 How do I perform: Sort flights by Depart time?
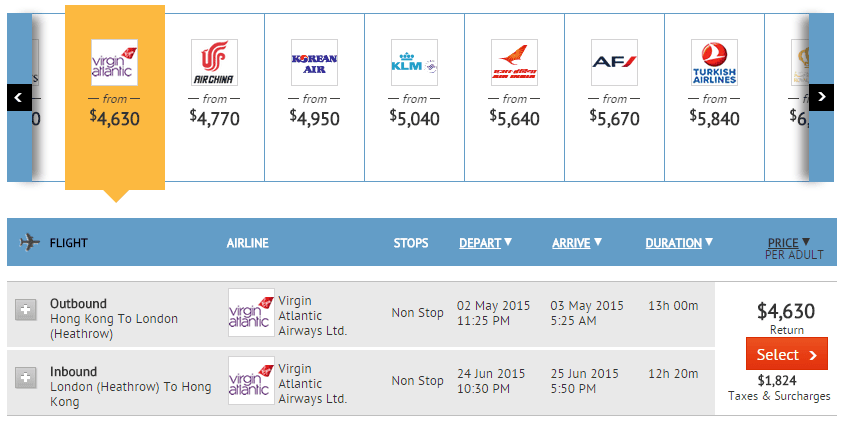click(485, 242)
